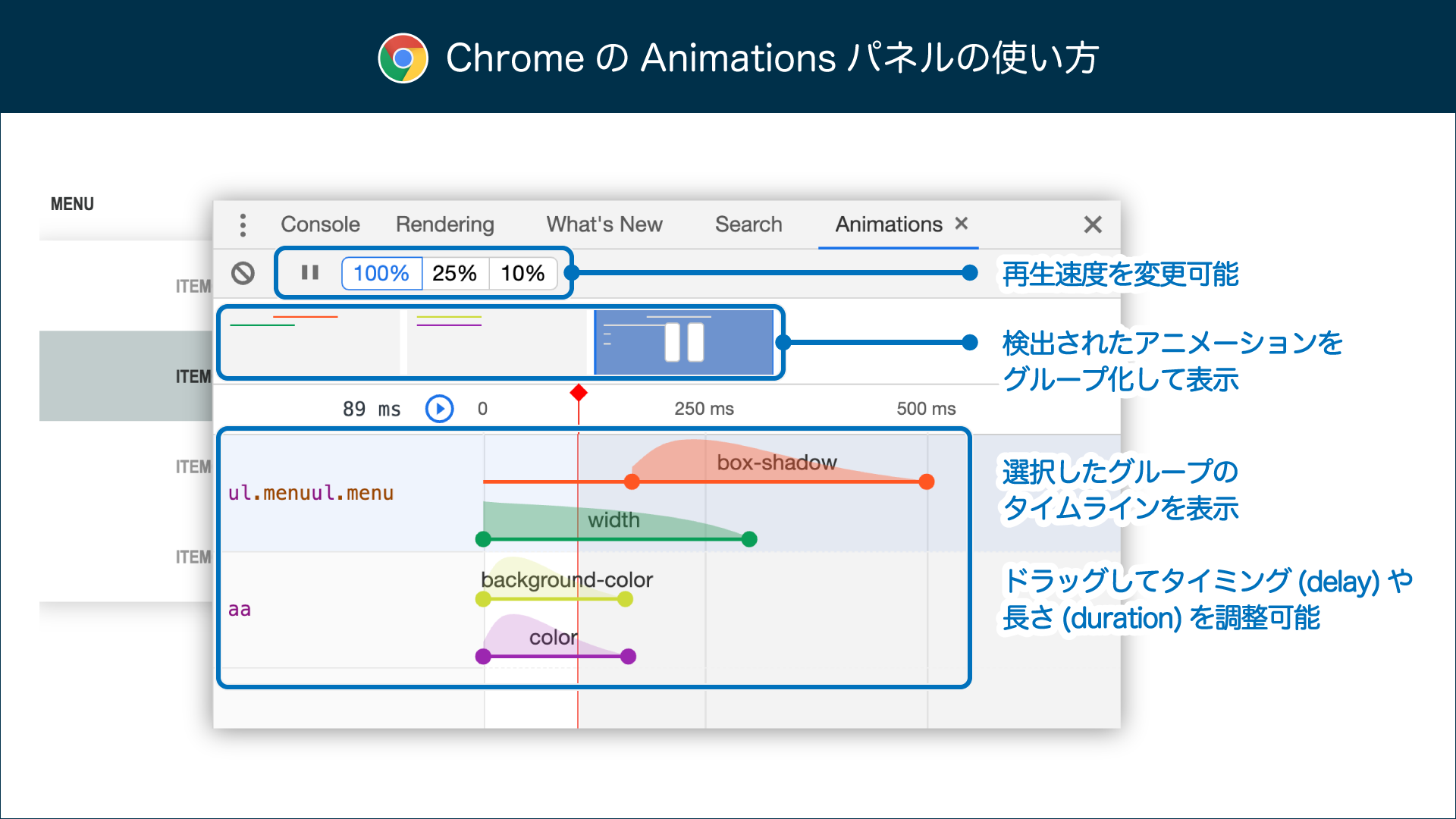The height and width of the screenshot is (819, 1456).
Task: Set playback speed to 10%
Action: (x=523, y=273)
